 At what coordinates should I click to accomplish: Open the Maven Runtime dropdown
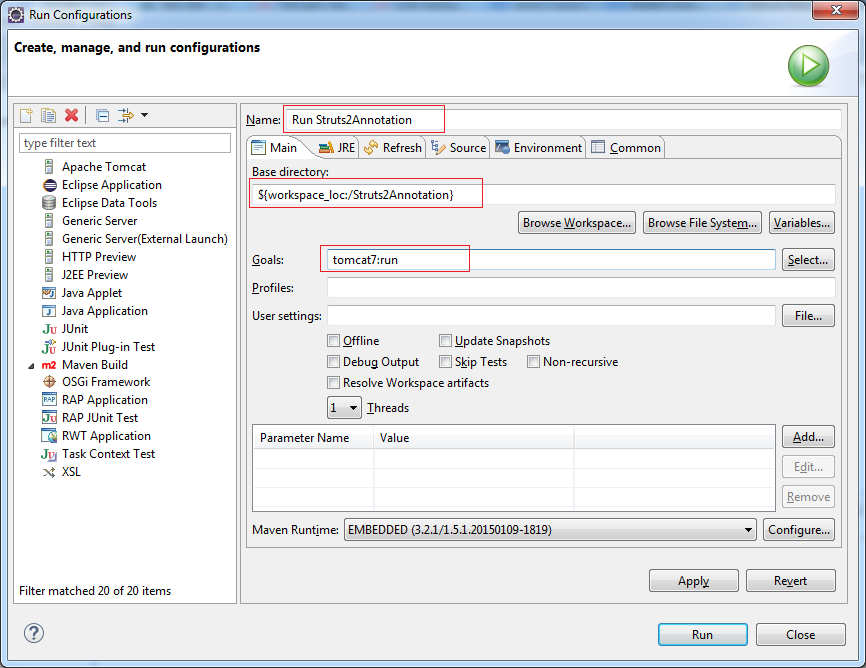coord(550,529)
